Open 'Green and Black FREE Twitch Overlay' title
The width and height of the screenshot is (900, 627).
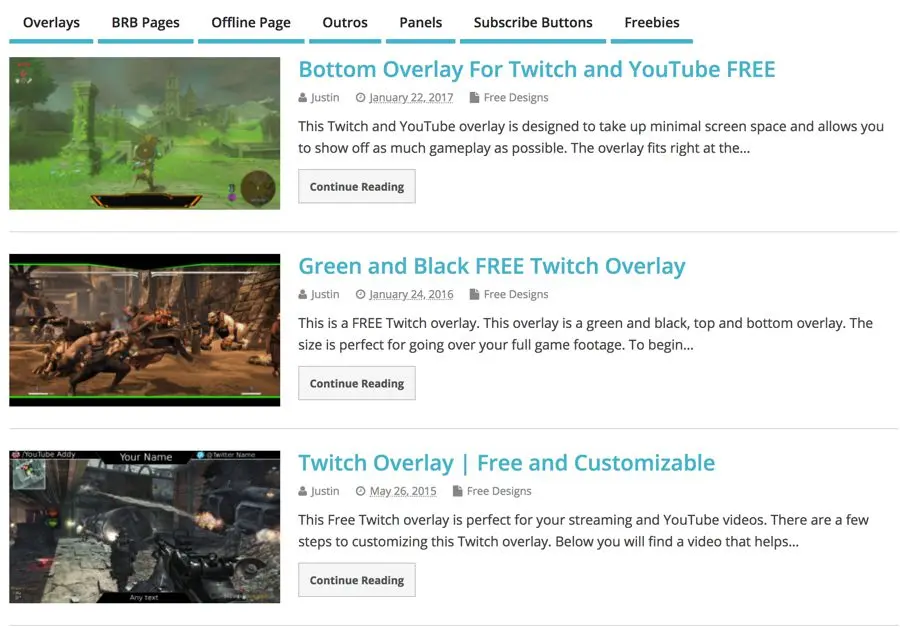pos(491,266)
